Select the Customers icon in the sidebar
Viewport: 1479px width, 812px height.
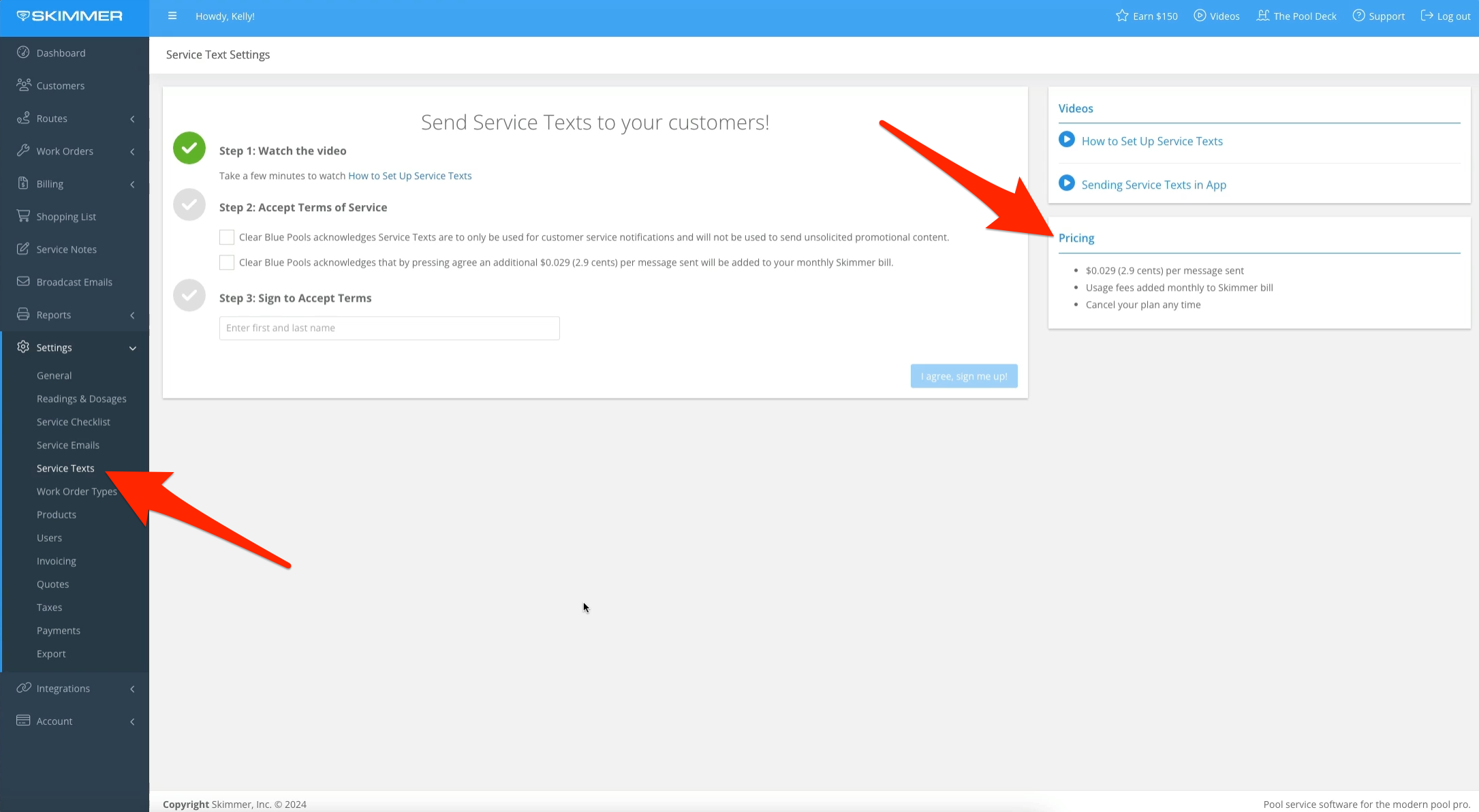24,85
